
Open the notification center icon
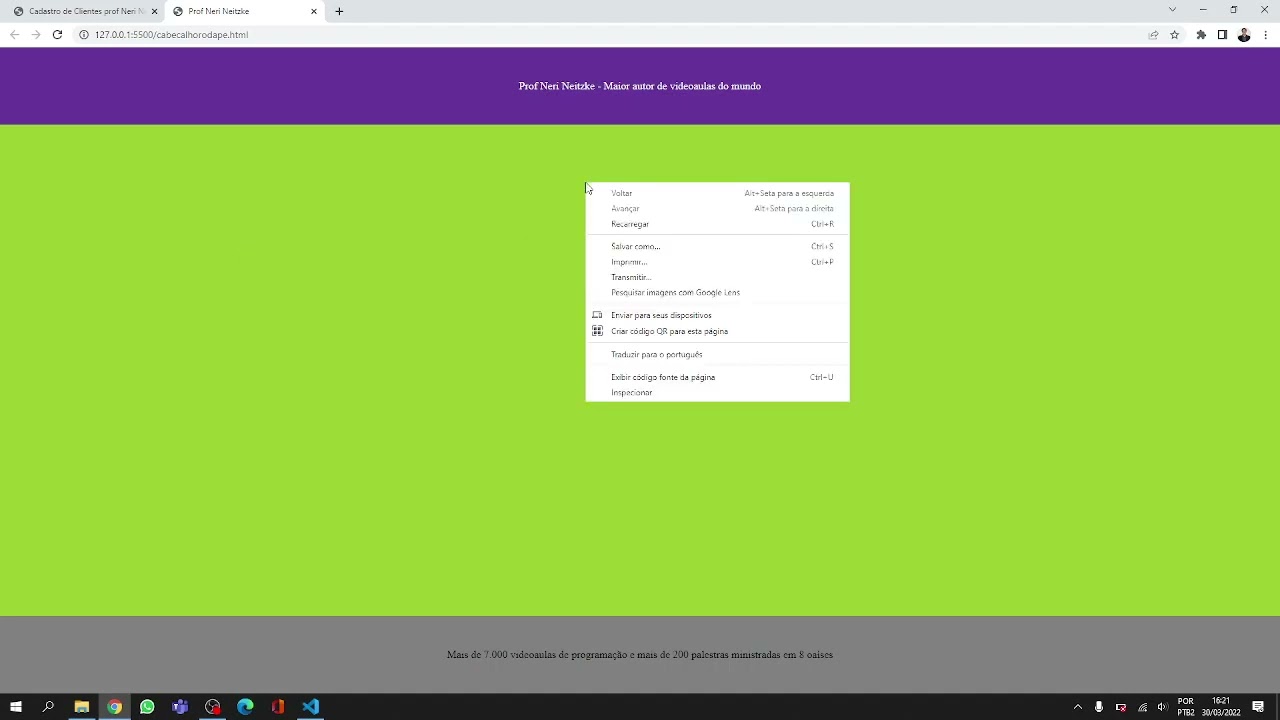pyautogui.click(x=1259, y=707)
